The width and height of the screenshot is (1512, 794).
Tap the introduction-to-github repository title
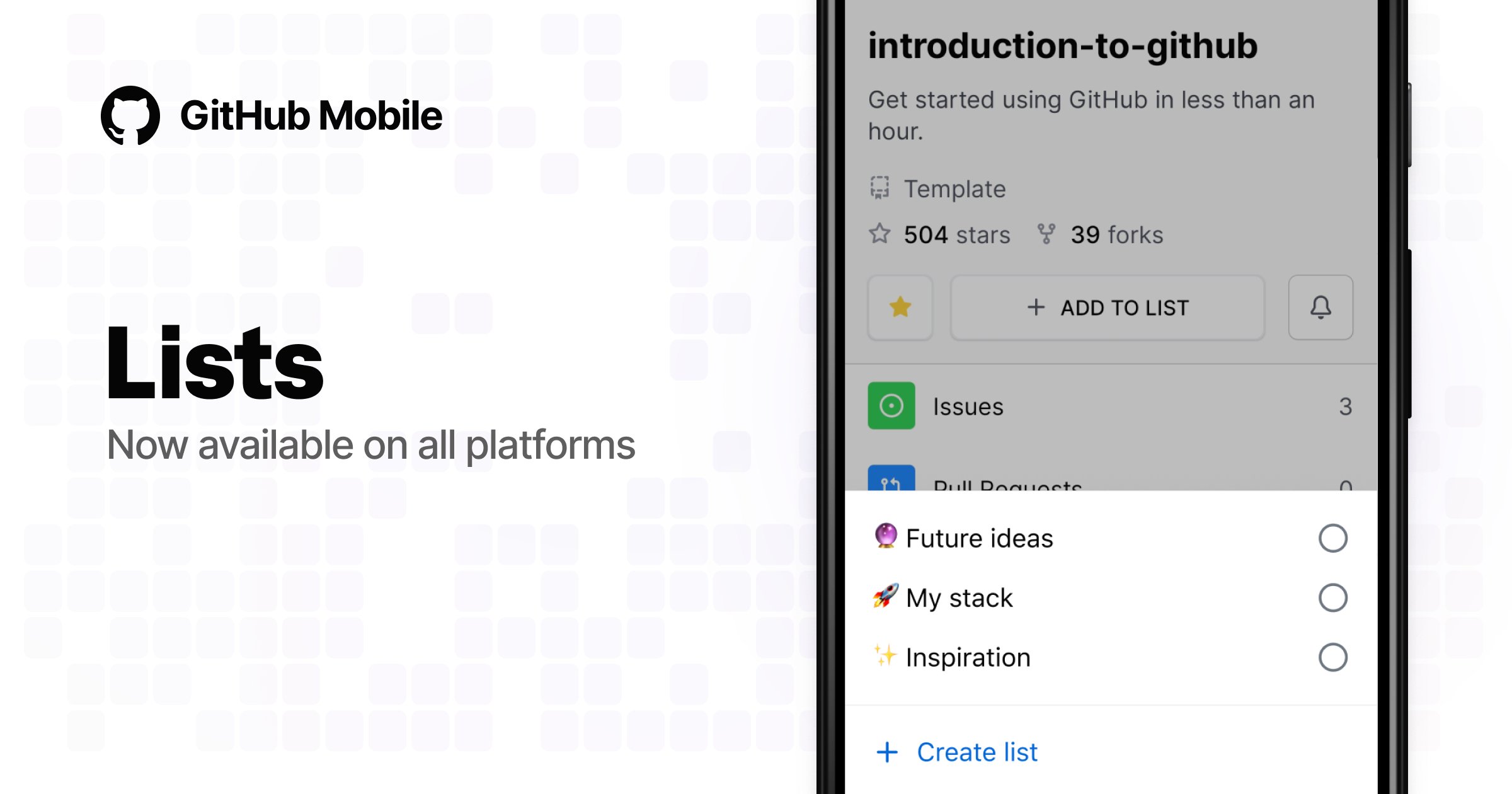point(1062,46)
